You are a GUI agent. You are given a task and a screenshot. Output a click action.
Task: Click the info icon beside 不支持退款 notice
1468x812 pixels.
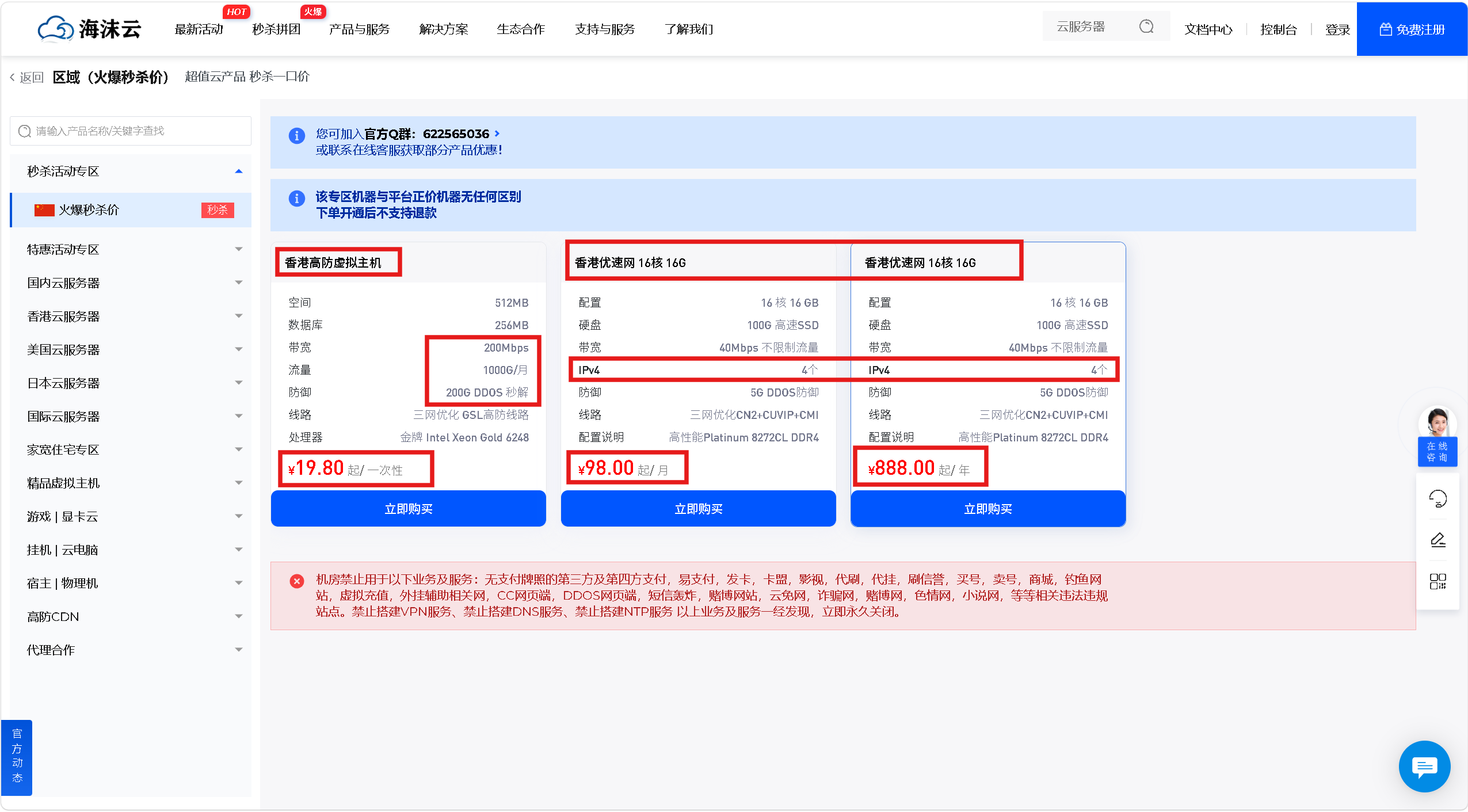(x=296, y=199)
